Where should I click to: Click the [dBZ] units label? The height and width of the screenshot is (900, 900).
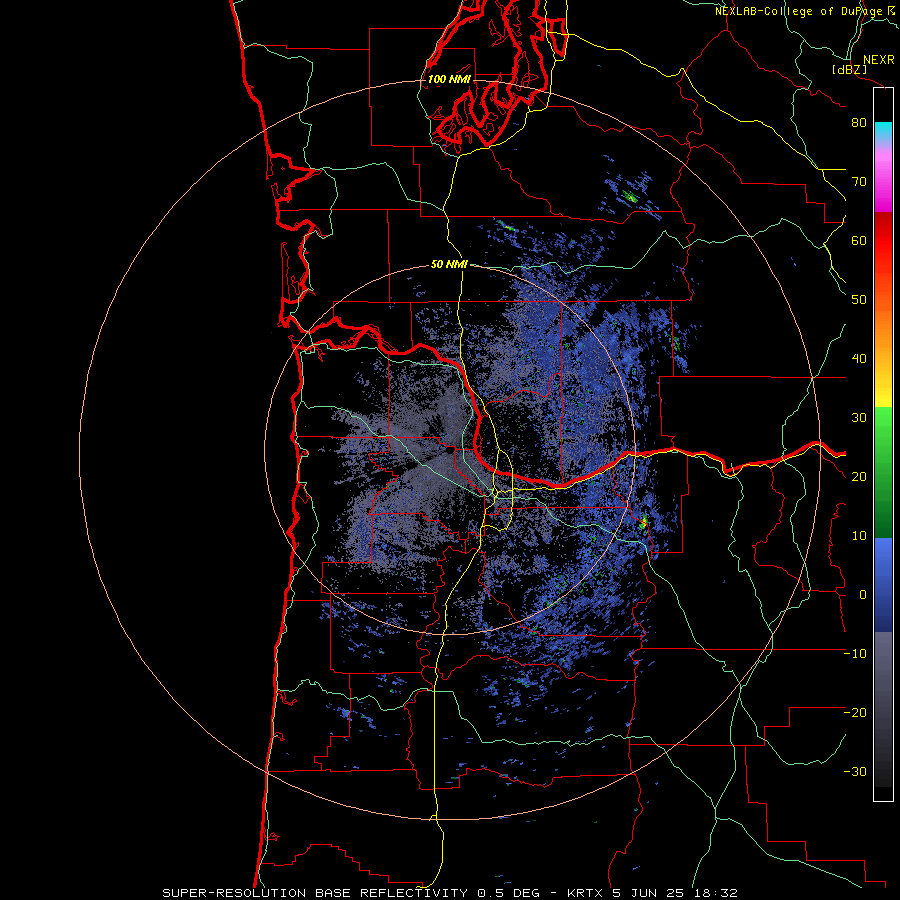click(x=849, y=69)
